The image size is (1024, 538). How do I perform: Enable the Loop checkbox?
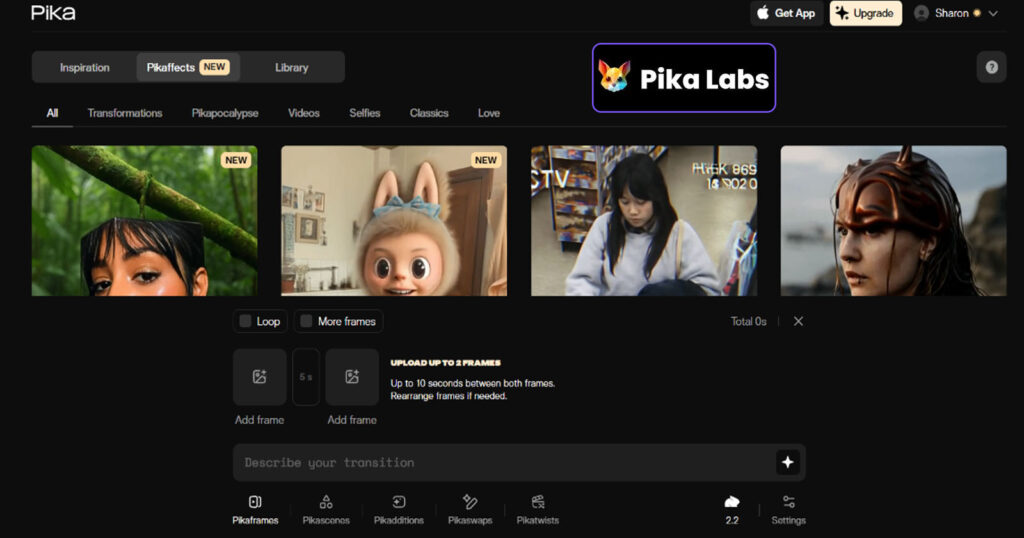pos(245,321)
